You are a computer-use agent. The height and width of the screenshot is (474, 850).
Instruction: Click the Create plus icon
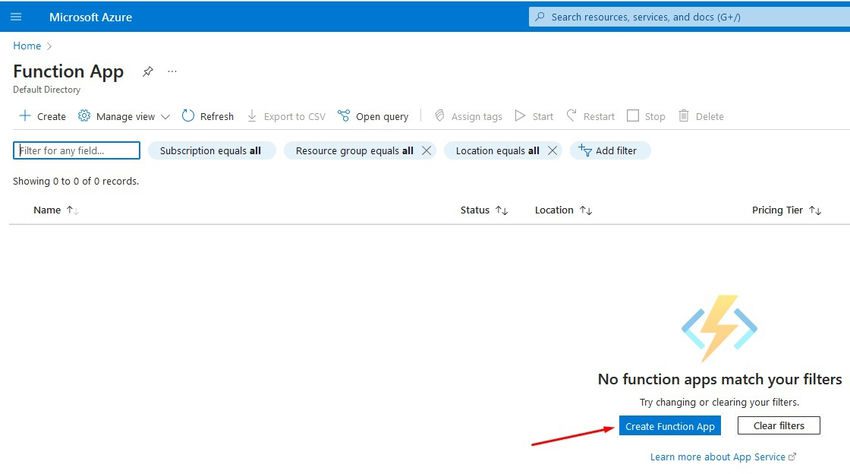pos(25,116)
